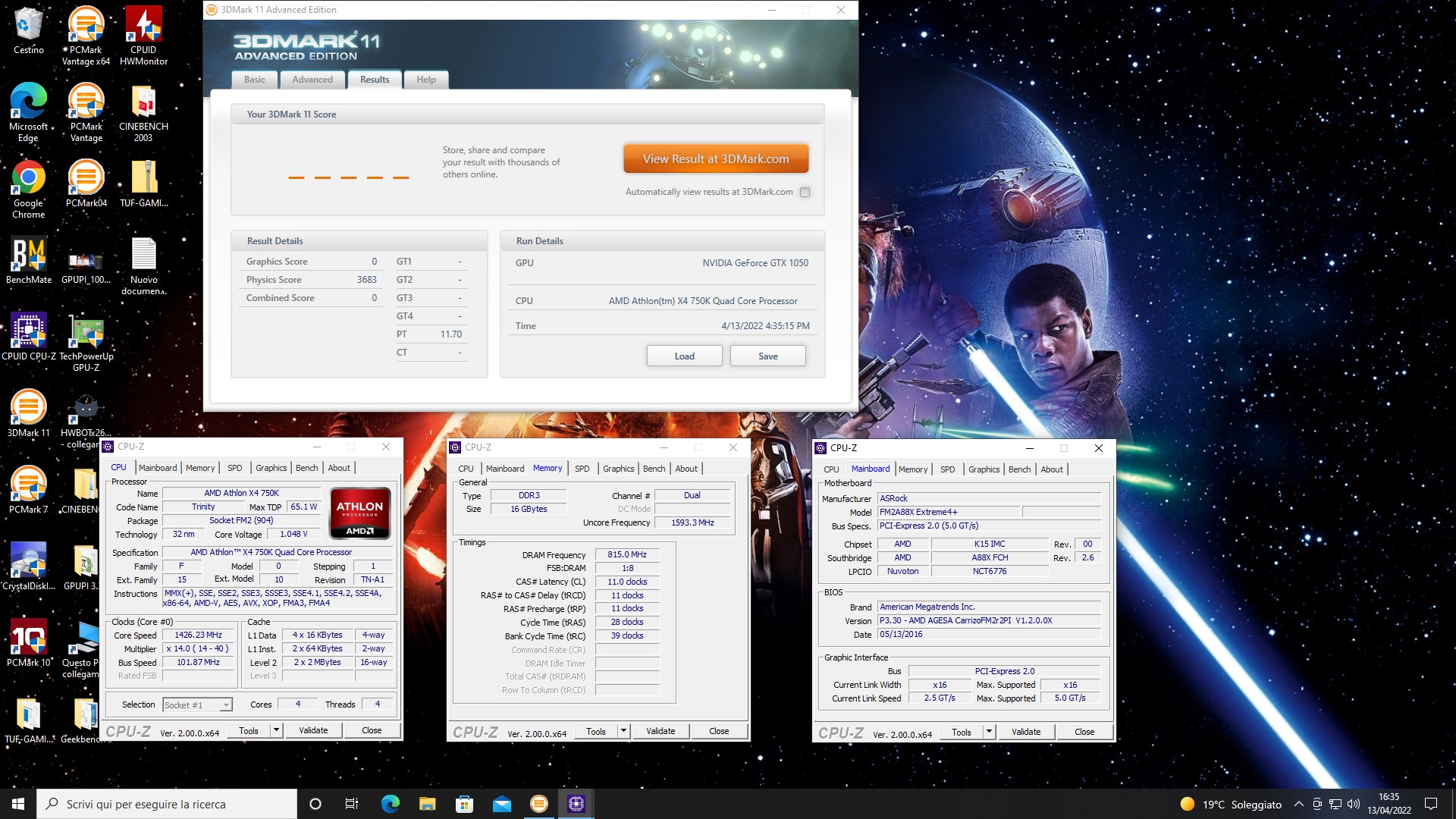Image resolution: width=1456 pixels, height=819 pixels.
Task: Open Graphics tab in Mainboard CPU-Z window
Action: click(x=984, y=469)
